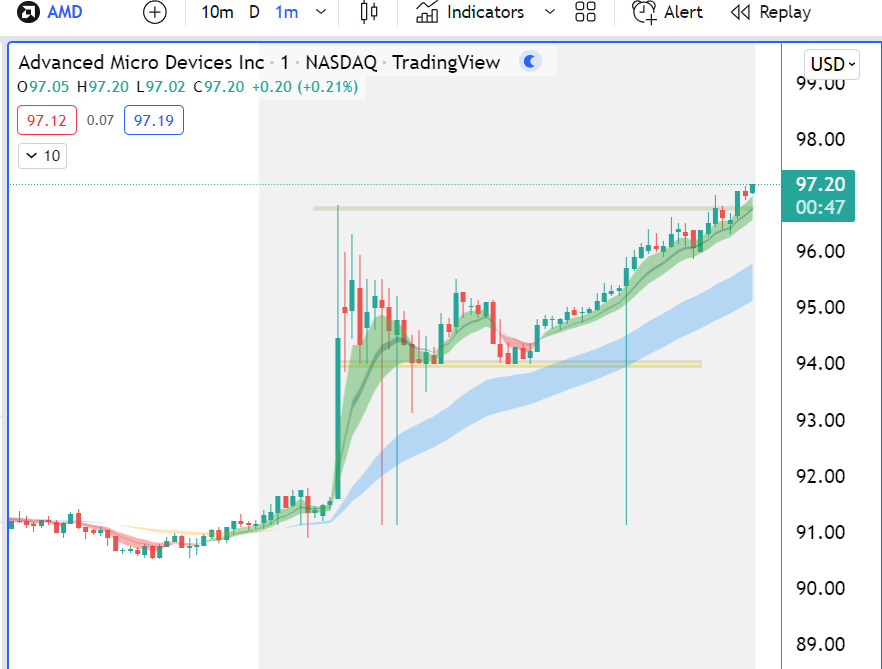Switch to the 10m timeframe
Viewport: 882px width, 669px height.
217,13
